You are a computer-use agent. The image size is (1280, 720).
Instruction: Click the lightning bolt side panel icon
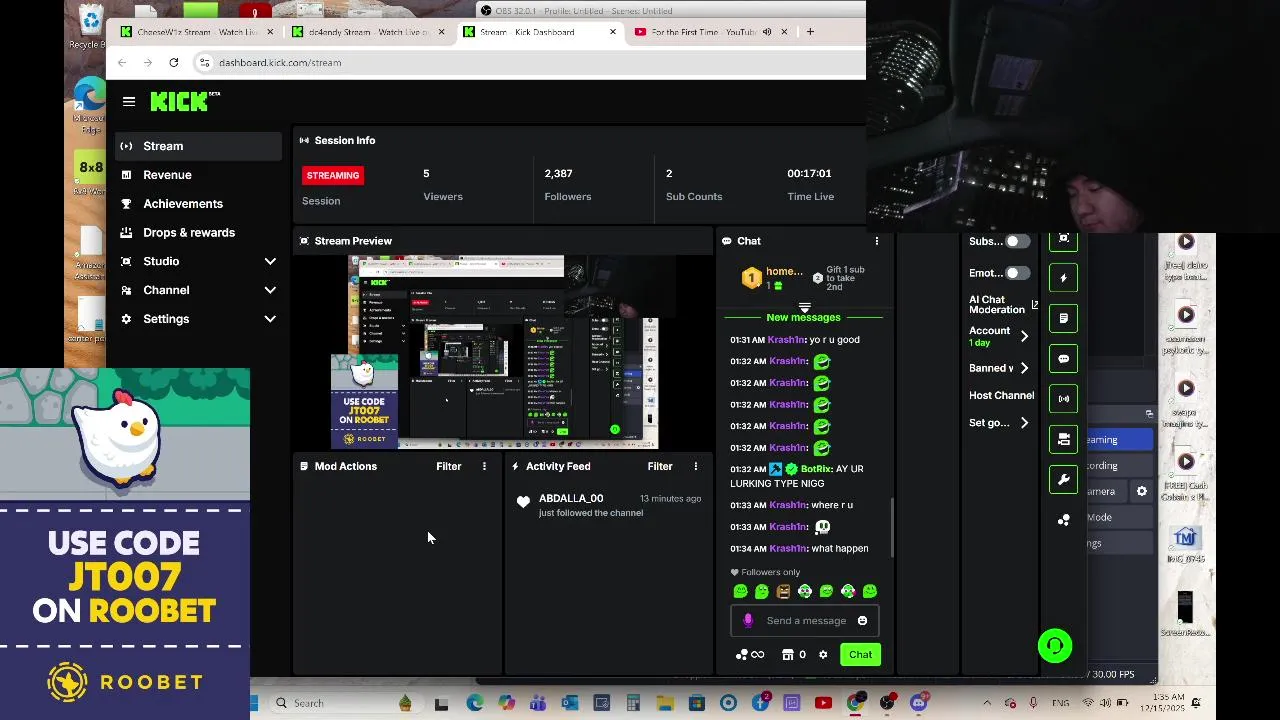coord(1064,278)
